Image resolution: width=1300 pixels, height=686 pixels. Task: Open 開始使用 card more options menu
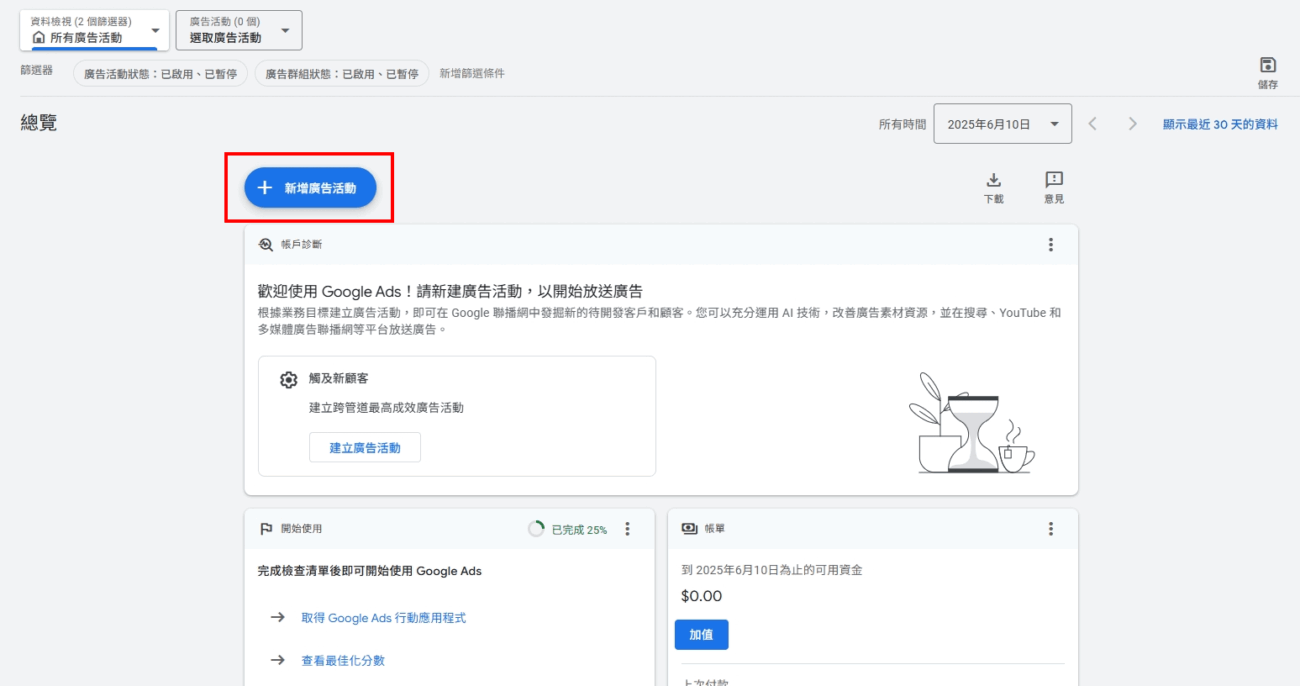point(627,529)
